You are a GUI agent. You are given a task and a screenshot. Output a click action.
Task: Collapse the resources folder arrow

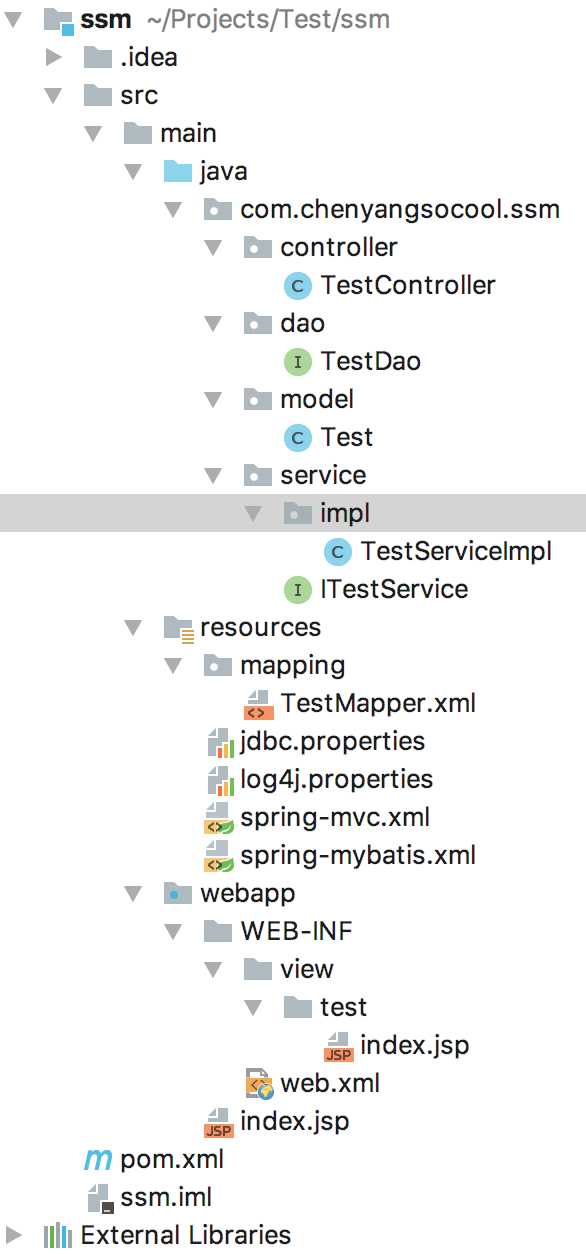click(x=132, y=628)
